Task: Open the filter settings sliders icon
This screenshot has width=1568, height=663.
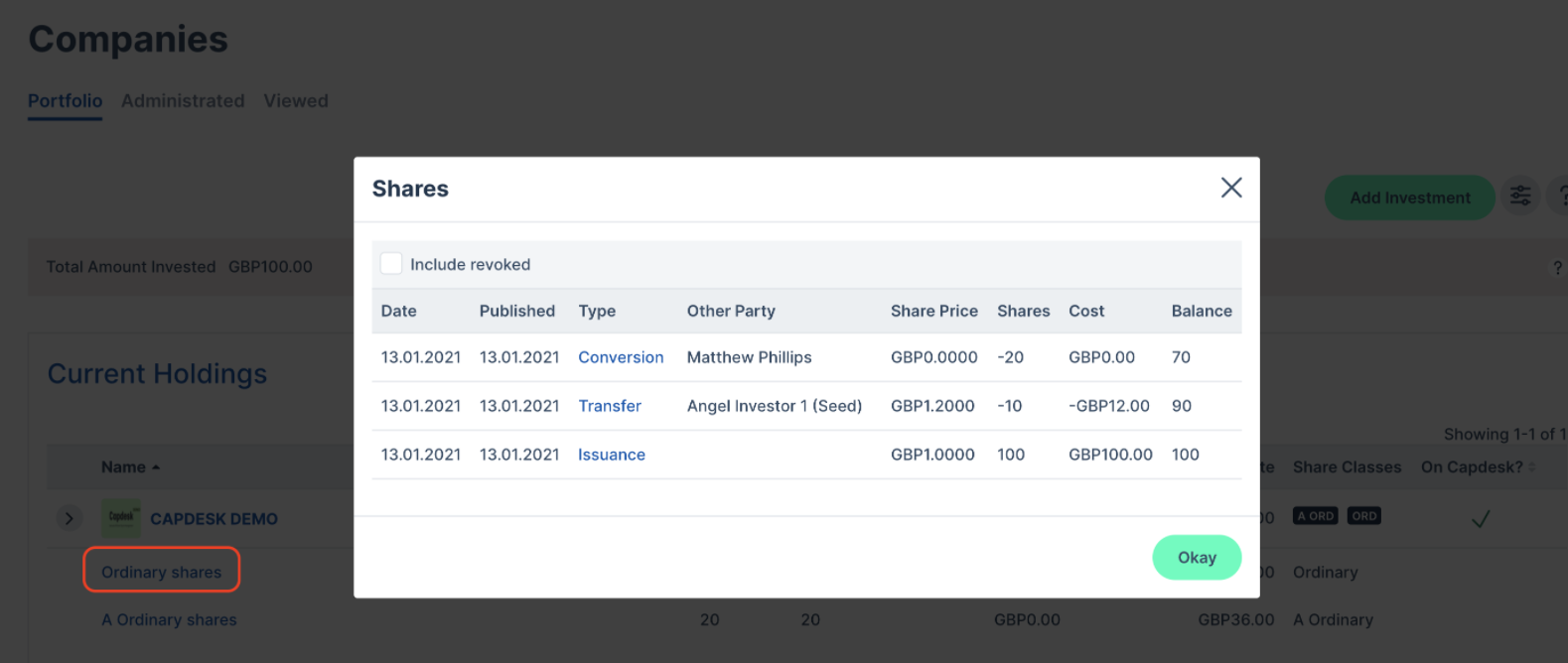Action: pyautogui.click(x=1520, y=196)
